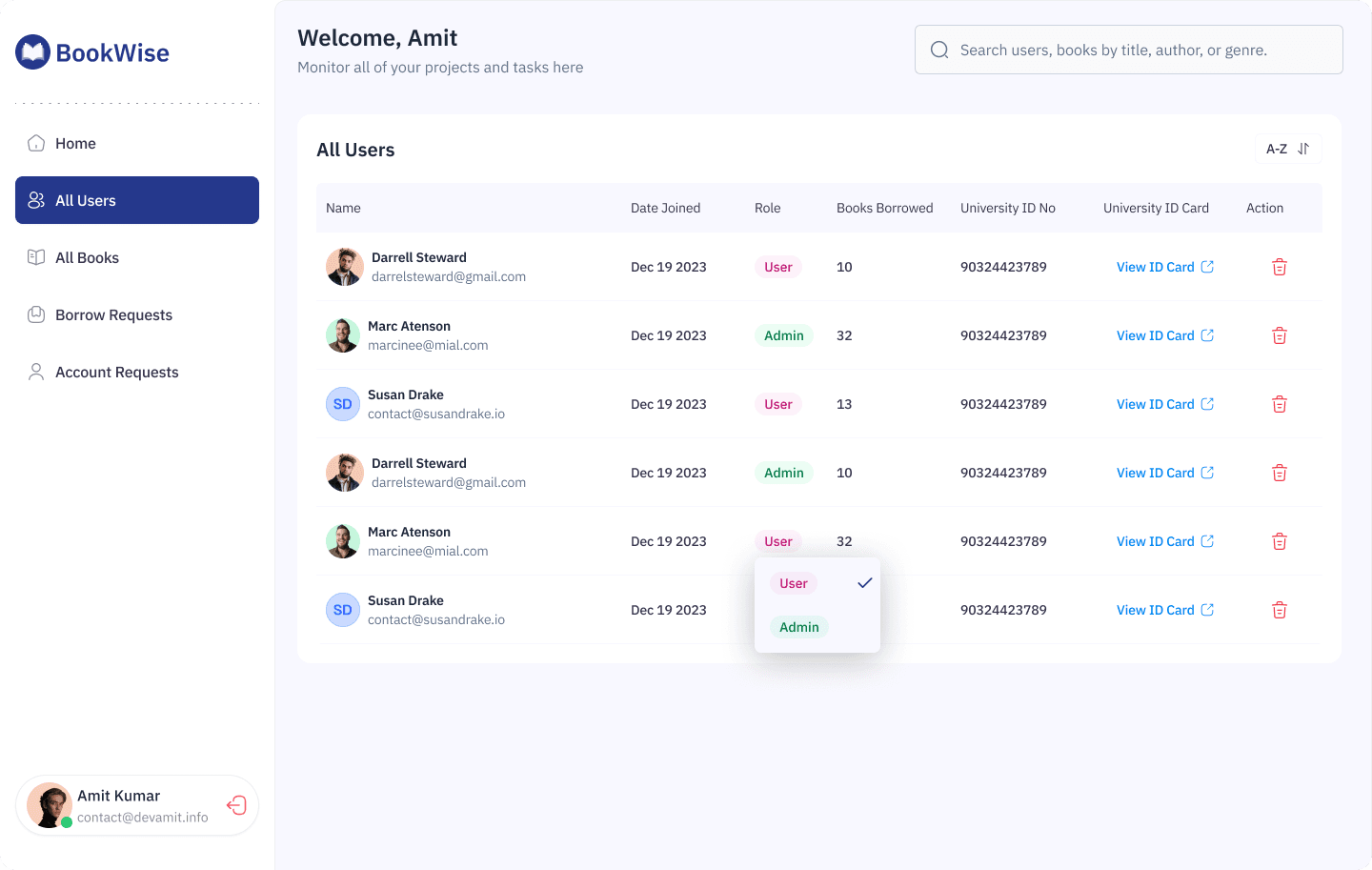Click the BookWise logo icon
Screen dimensions: 1372x870
(x=32, y=52)
